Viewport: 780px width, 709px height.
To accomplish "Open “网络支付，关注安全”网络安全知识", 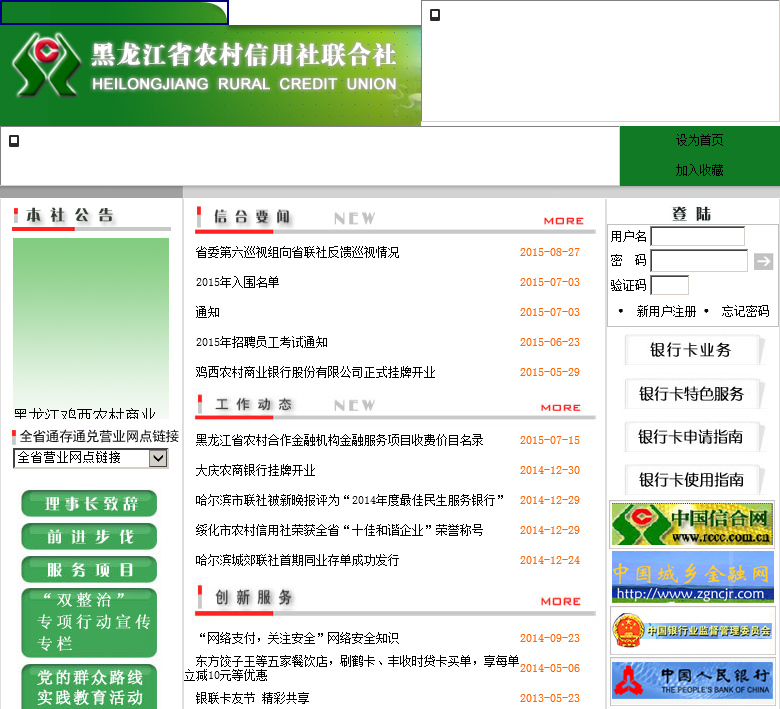I will (x=297, y=638).
